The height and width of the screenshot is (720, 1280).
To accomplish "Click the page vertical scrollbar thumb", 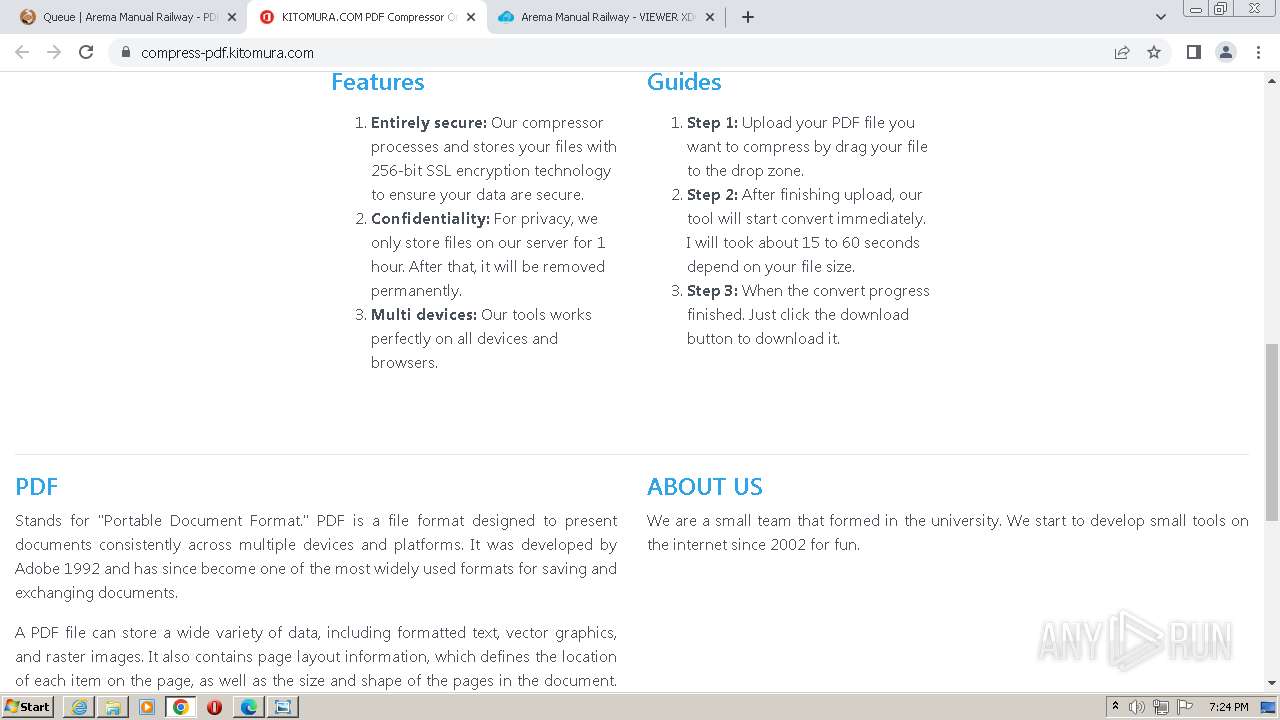I will tap(1272, 431).
